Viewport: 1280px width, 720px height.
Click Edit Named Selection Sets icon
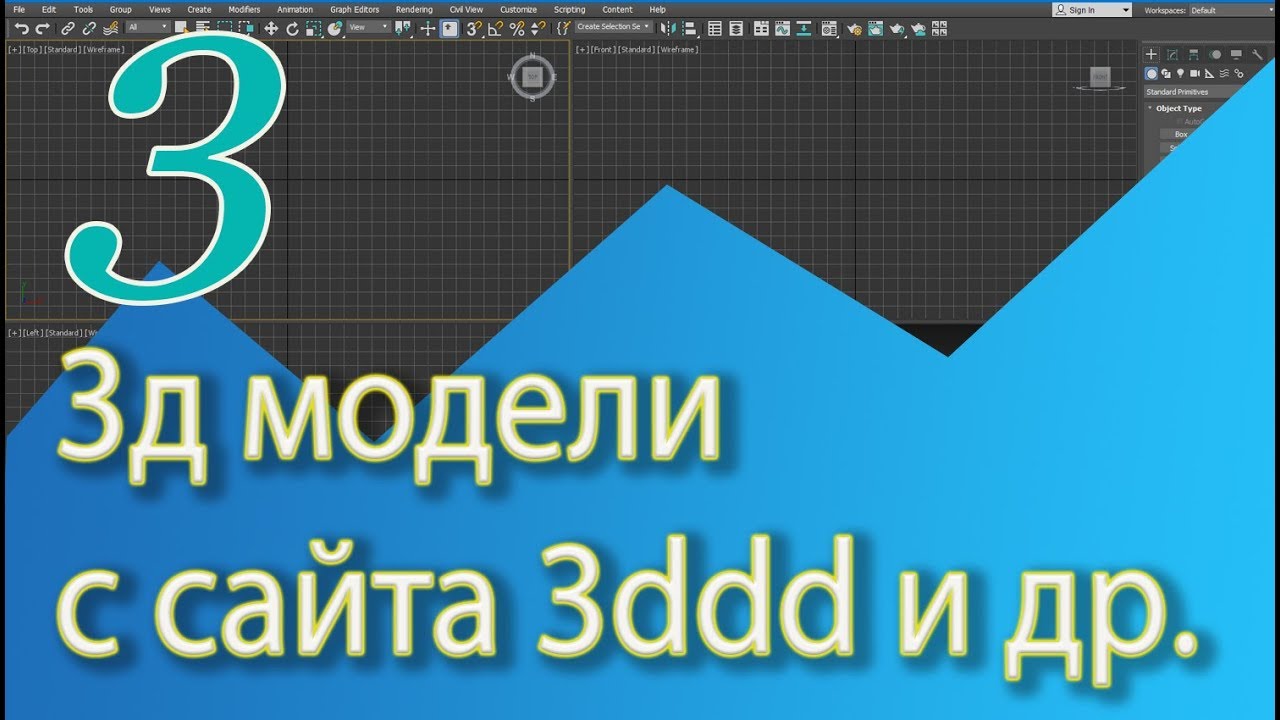(x=564, y=28)
